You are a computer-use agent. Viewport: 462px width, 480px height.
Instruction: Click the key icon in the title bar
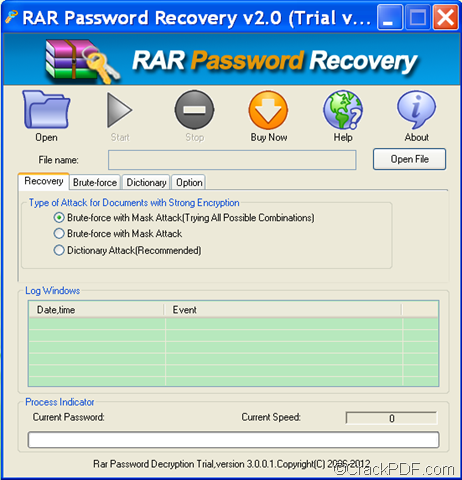pyautogui.click(x=11, y=17)
